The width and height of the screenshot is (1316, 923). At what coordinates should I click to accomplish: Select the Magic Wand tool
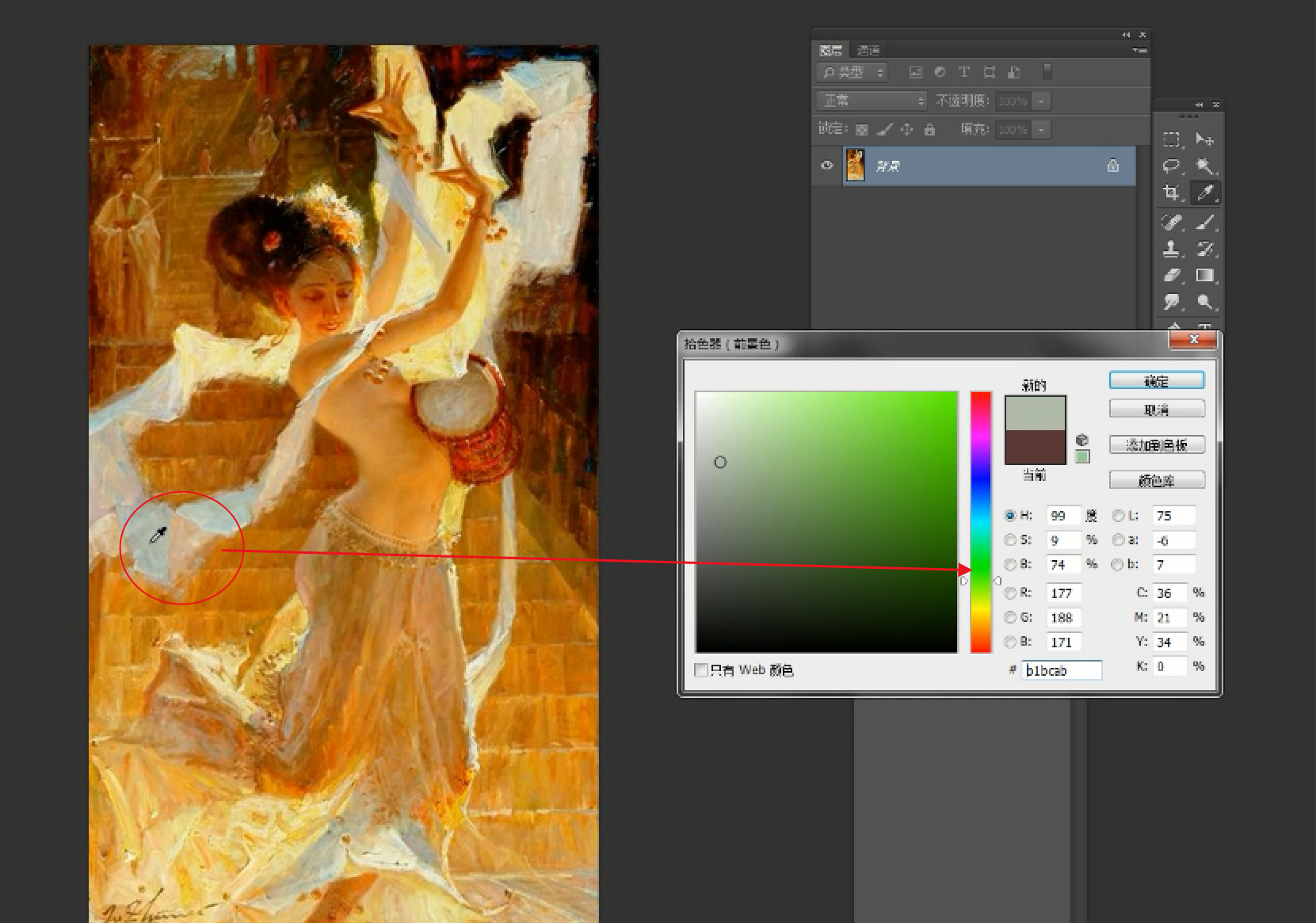1205,166
